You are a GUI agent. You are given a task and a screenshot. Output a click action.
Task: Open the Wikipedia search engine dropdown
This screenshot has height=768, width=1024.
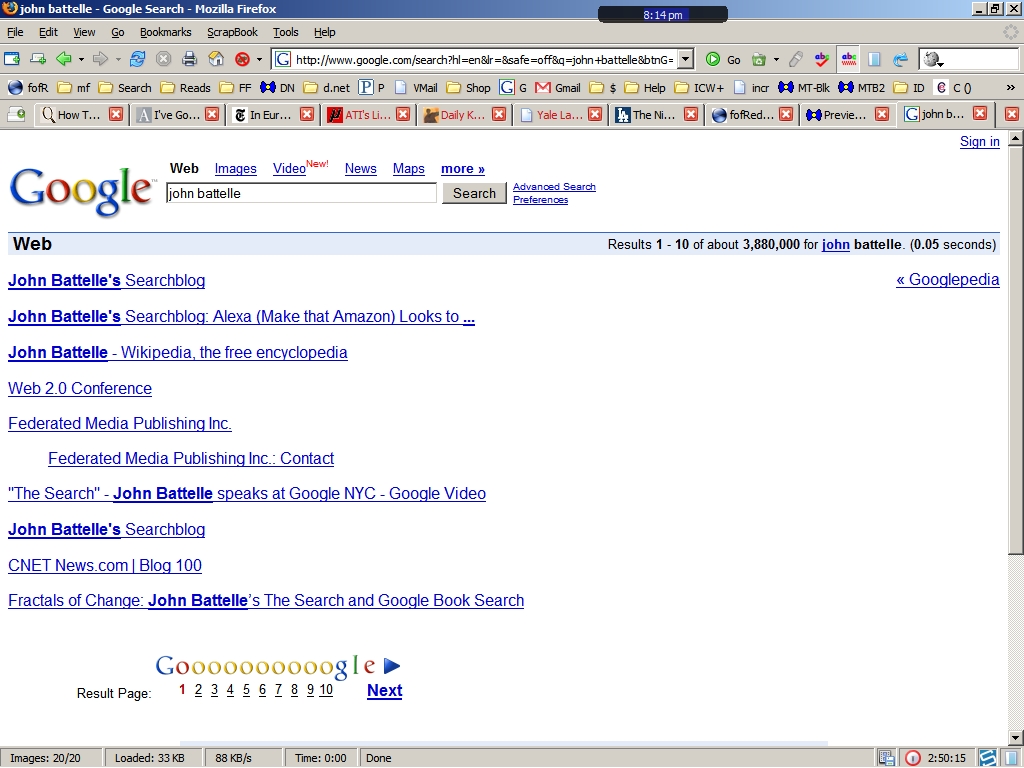(x=933, y=59)
